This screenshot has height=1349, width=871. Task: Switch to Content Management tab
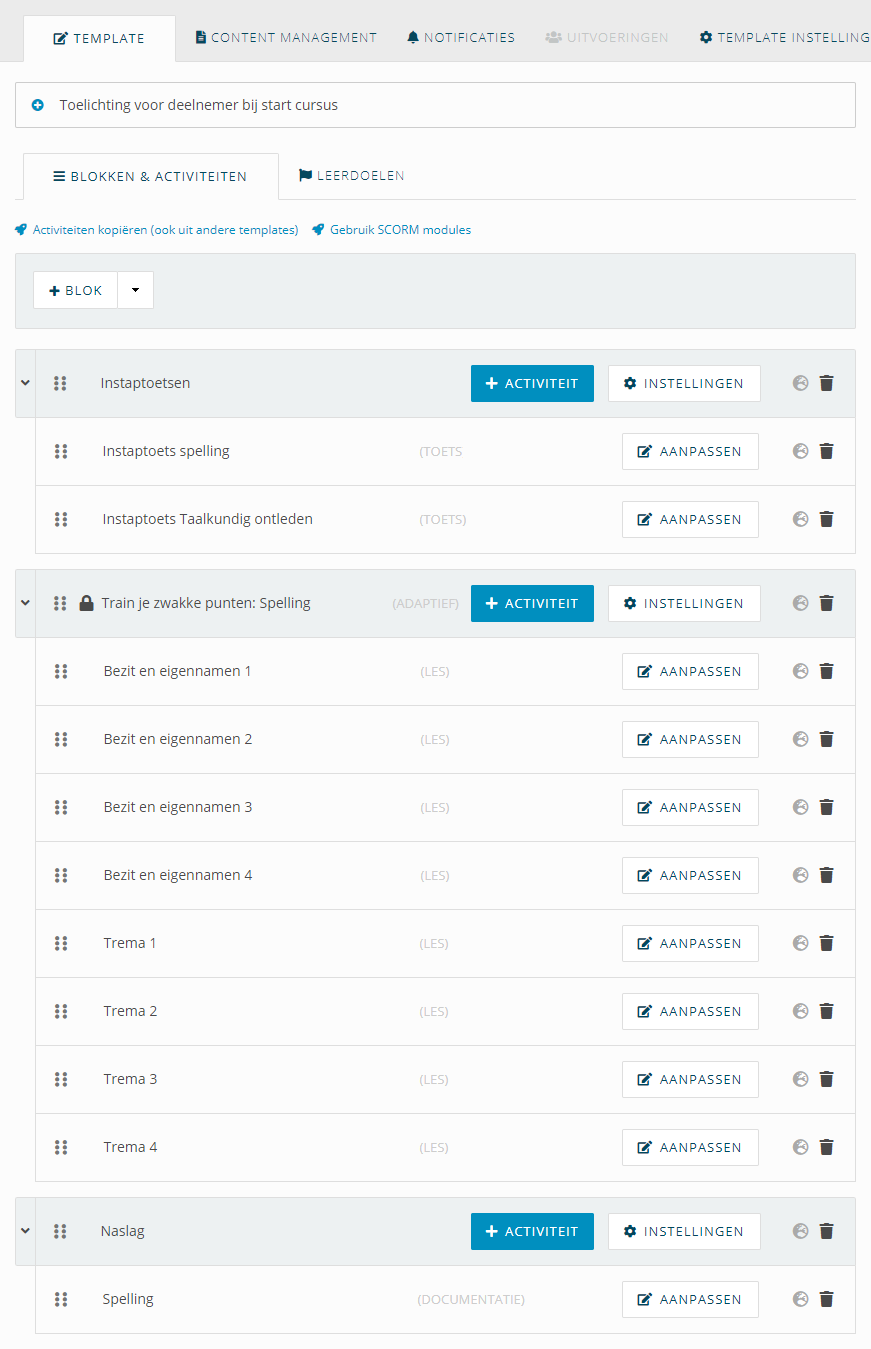pos(286,38)
